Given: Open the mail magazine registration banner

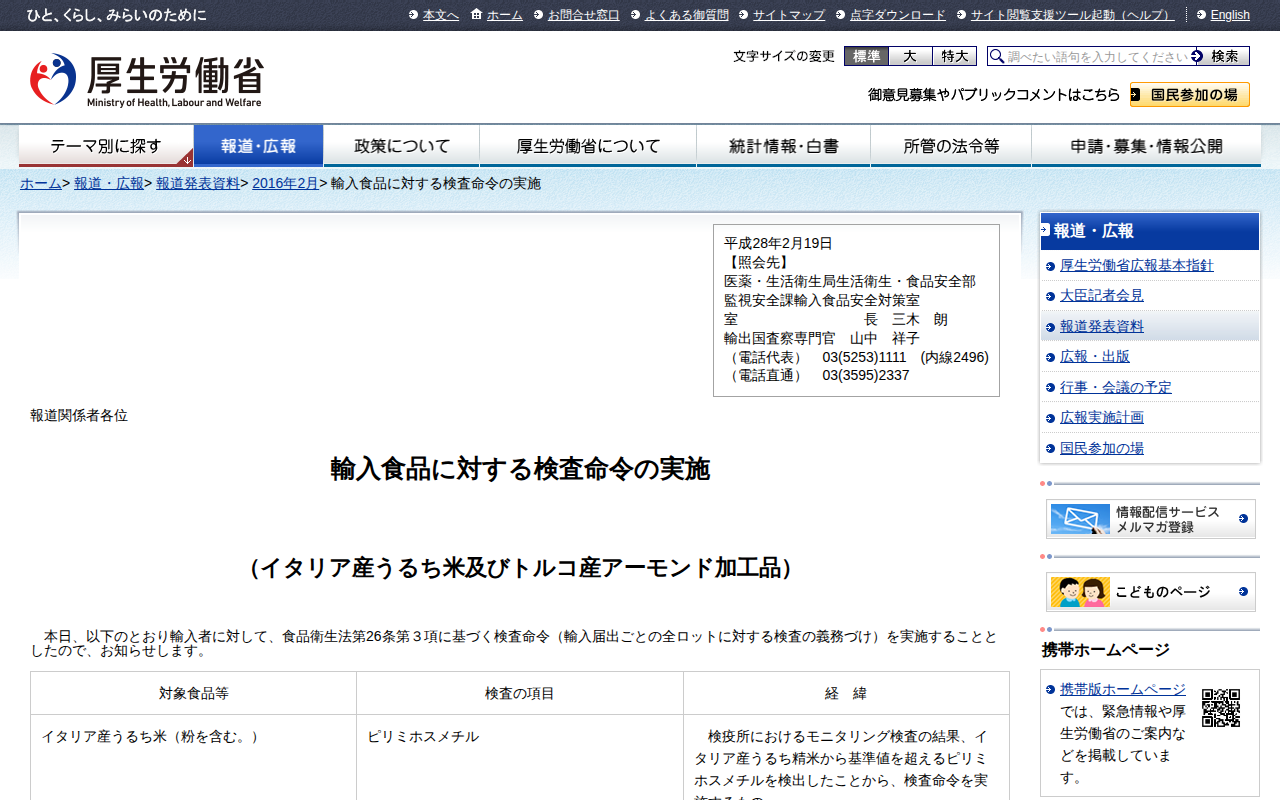Looking at the screenshot, I should (x=1150, y=519).
